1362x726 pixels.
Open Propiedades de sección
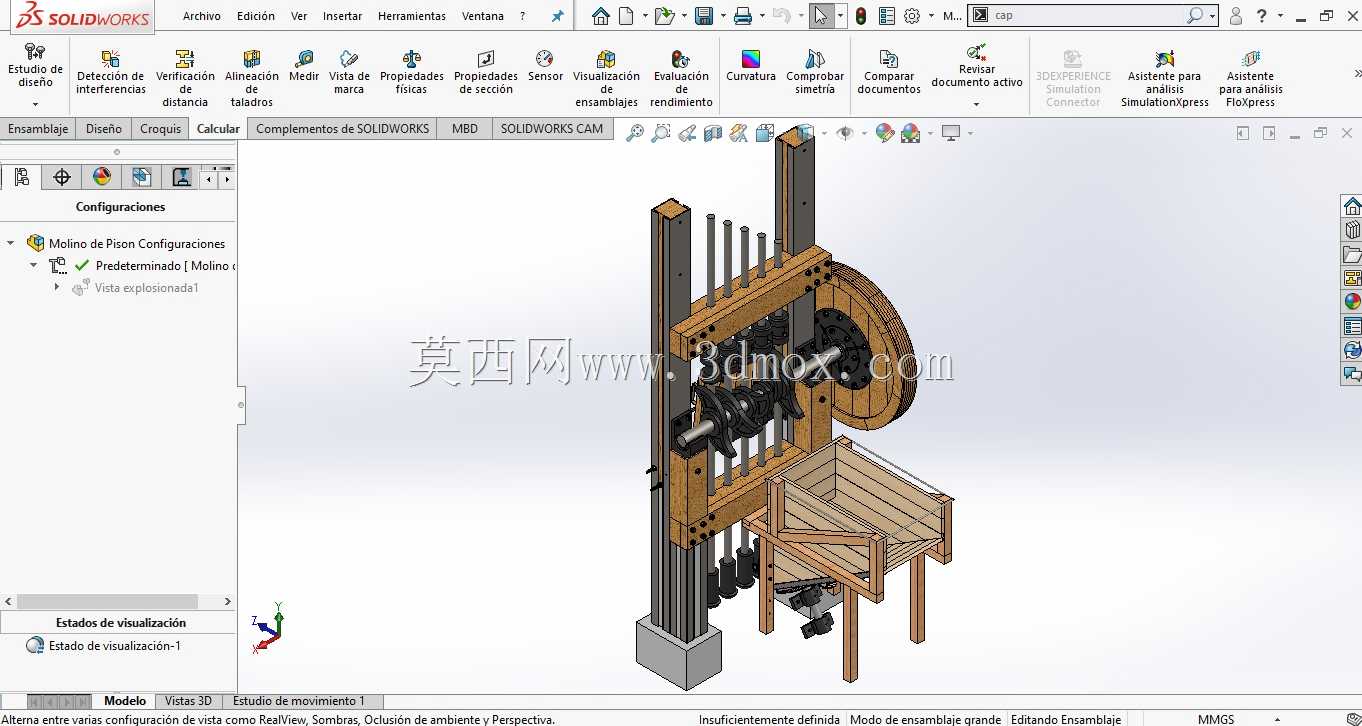pos(486,73)
